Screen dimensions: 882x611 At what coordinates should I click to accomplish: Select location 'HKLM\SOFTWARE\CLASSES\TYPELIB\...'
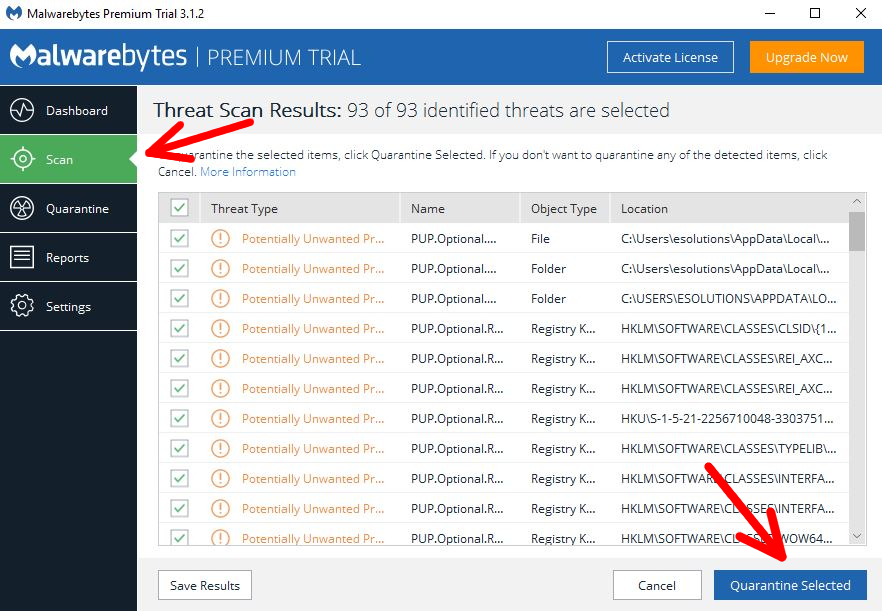coord(728,448)
